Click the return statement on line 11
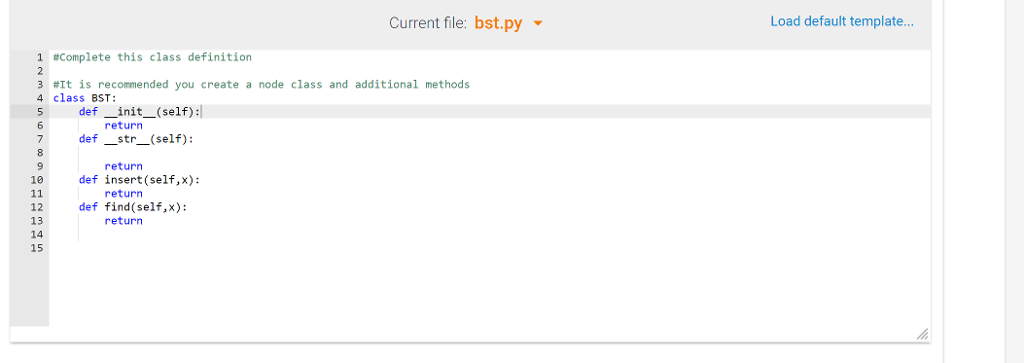Viewport: 1024px width, 363px height. point(123,193)
